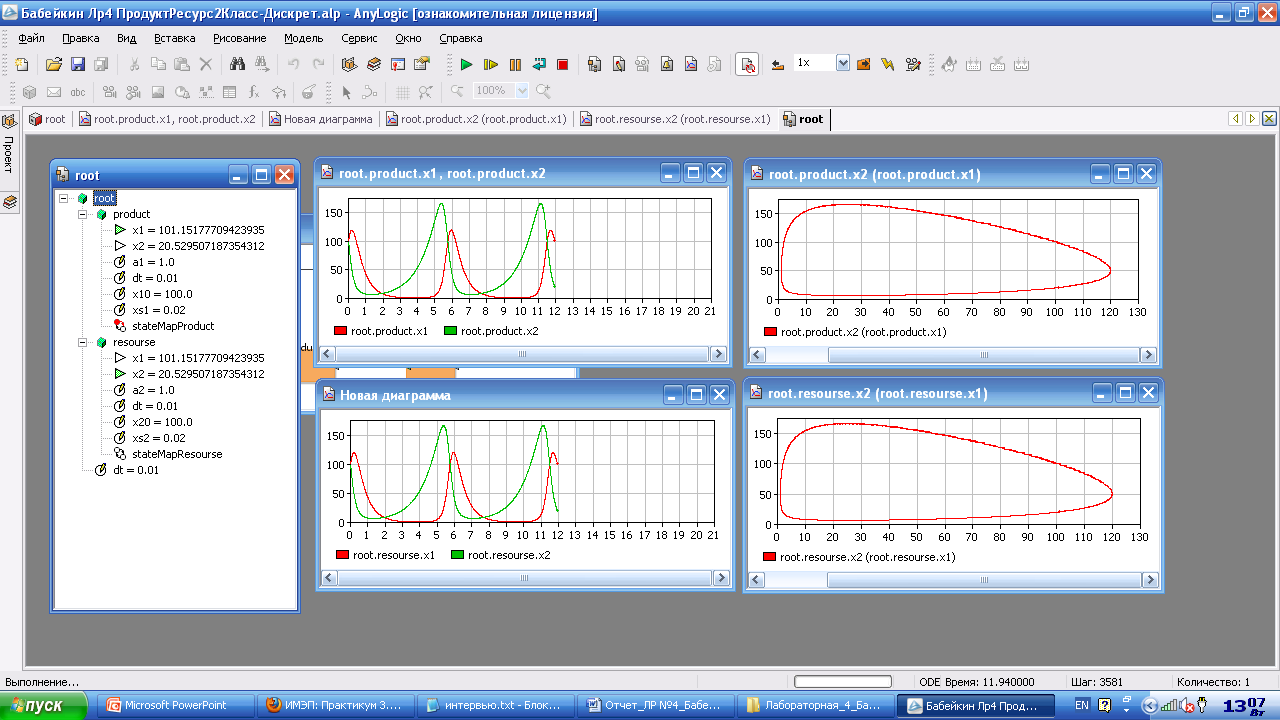Open a model with the folder icon

pyautogui.click(x=54, y=64)
